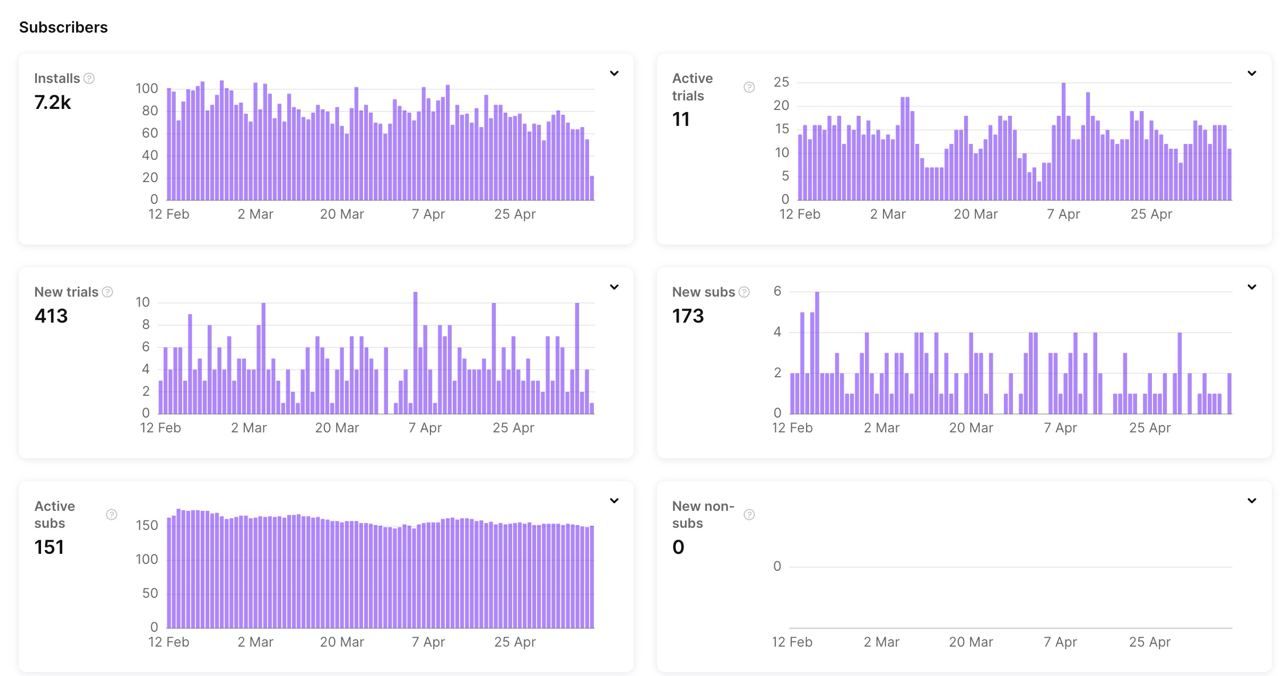This screenshot has width=1280, height=676.
Task: Expand the New non-subs card chevron
Action: 1251,500
